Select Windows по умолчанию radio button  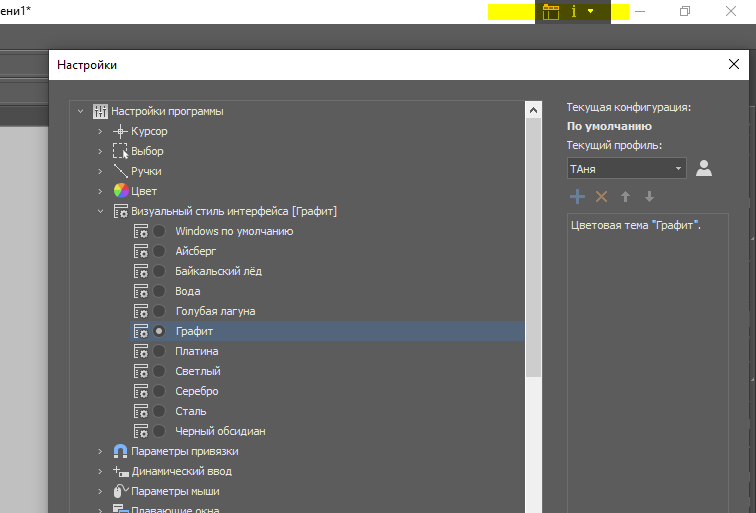pyautogui.click(x=159, y=231)
